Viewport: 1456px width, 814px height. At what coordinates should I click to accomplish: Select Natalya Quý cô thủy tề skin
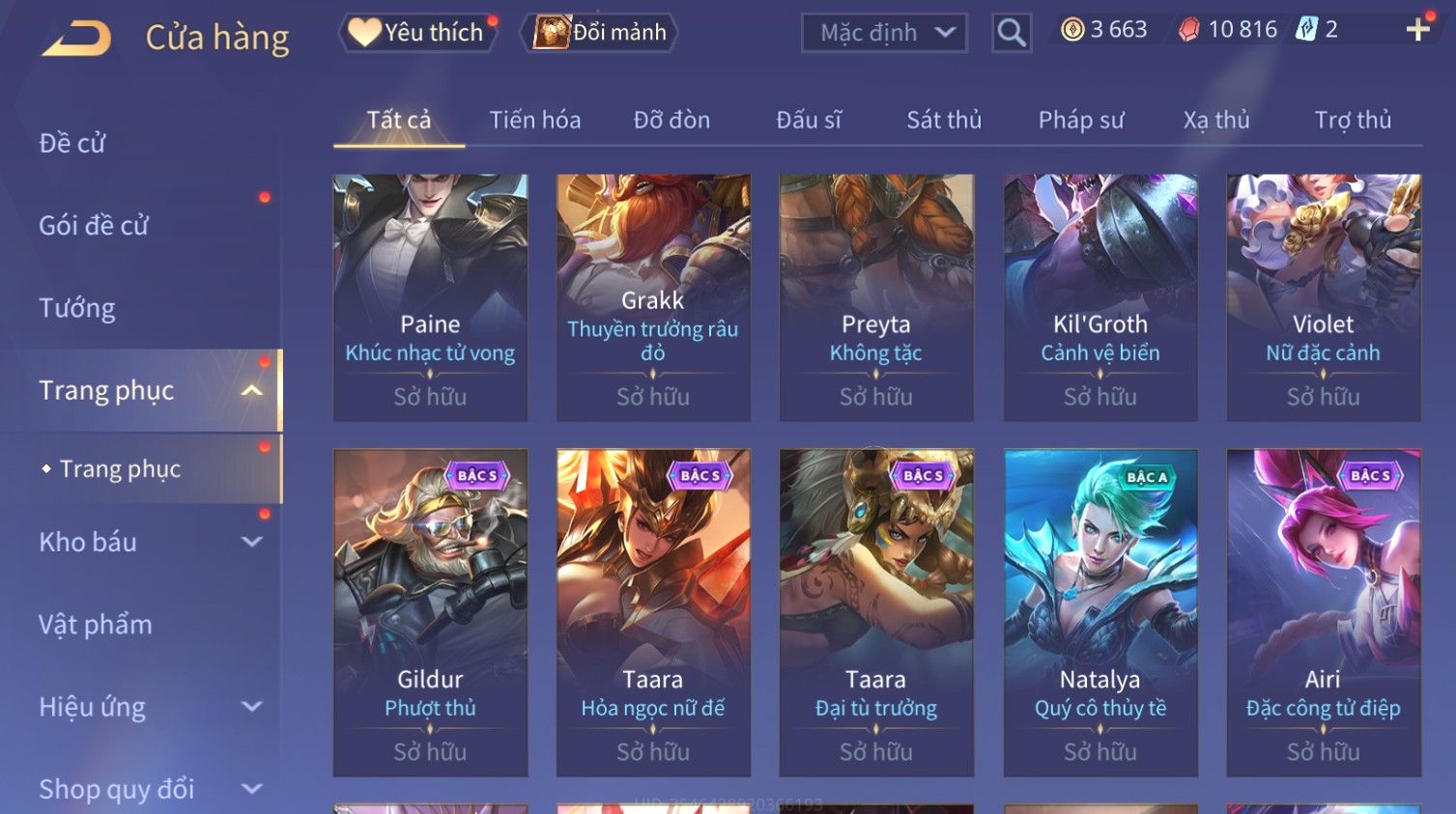(1100, 613)
